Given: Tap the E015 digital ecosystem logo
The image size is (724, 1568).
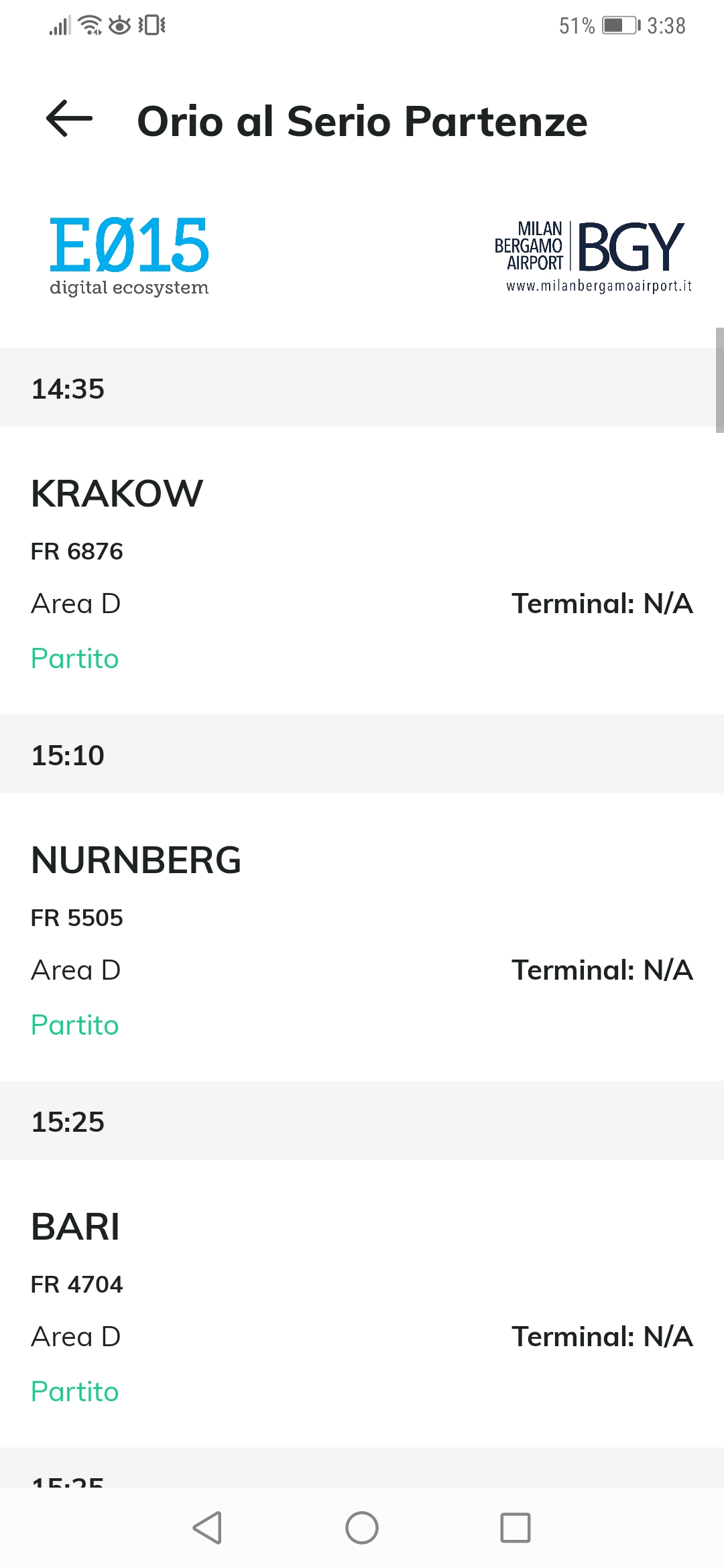Looking at the screenshot, I should tap(129, 255).
